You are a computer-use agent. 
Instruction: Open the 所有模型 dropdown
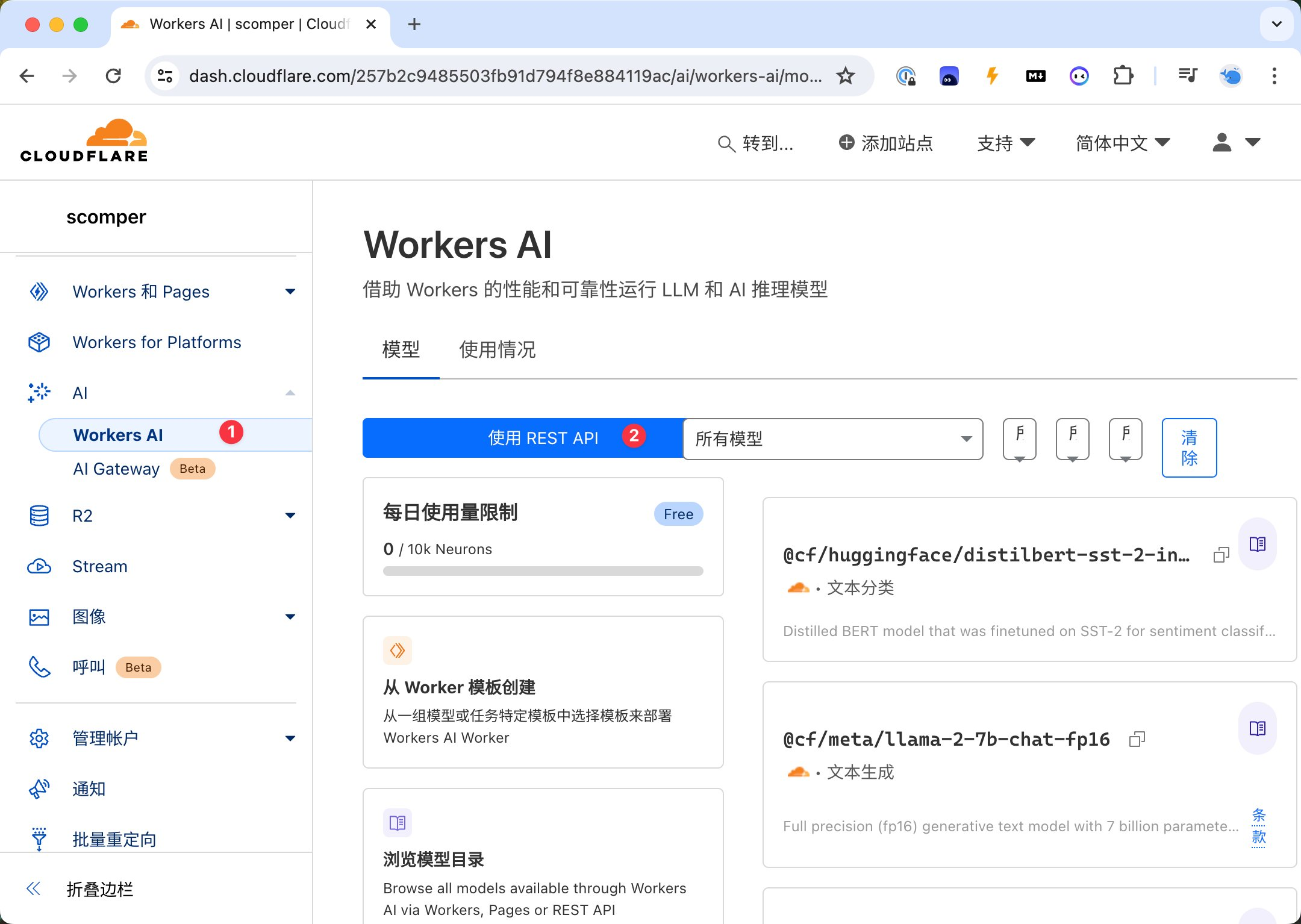tap(833, 439)
